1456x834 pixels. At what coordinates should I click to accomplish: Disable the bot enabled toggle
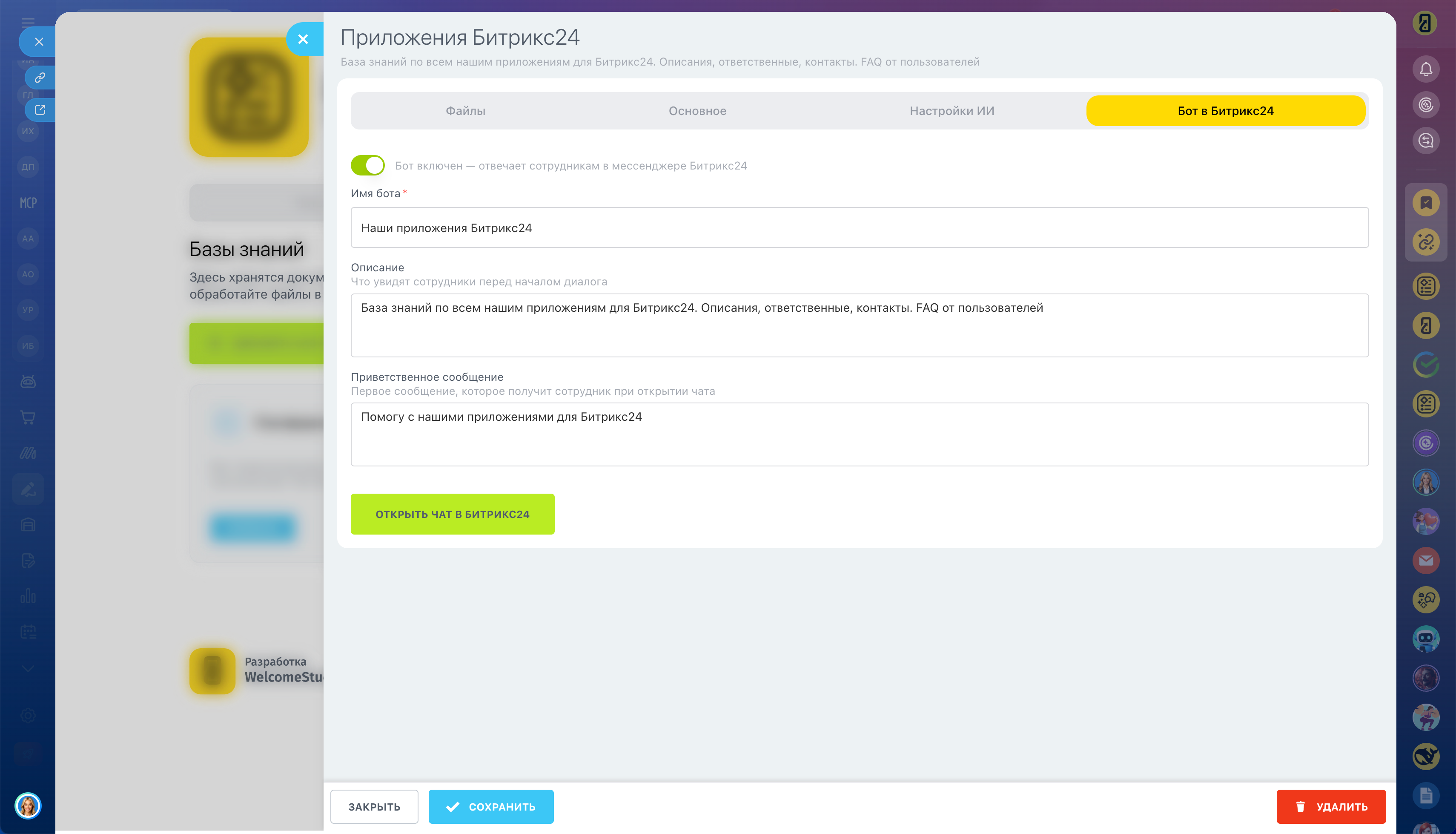(367, 166)
